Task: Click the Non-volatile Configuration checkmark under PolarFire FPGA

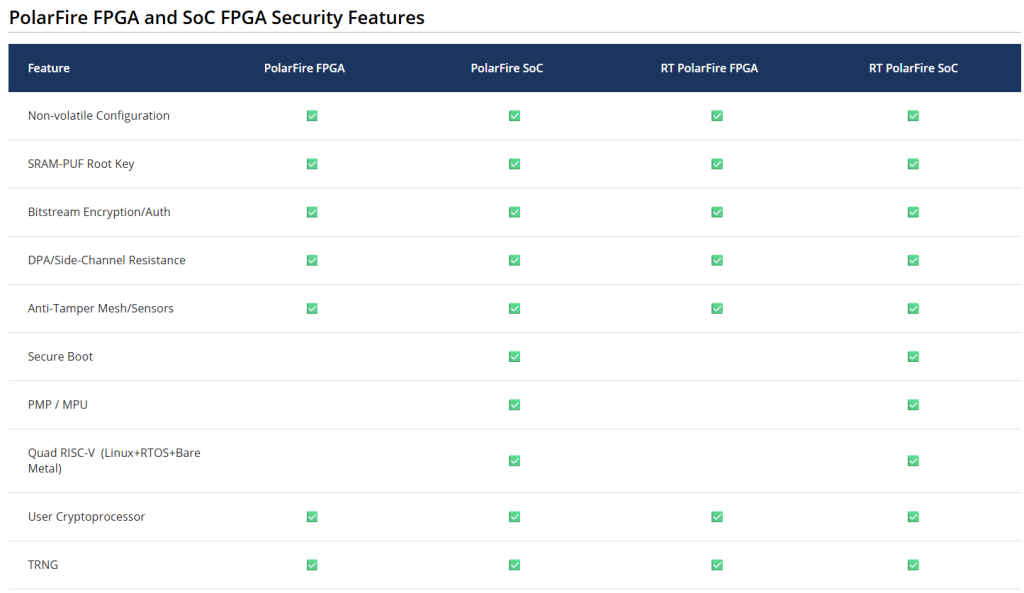Action: pyautogui.click(x=312, y=116)
